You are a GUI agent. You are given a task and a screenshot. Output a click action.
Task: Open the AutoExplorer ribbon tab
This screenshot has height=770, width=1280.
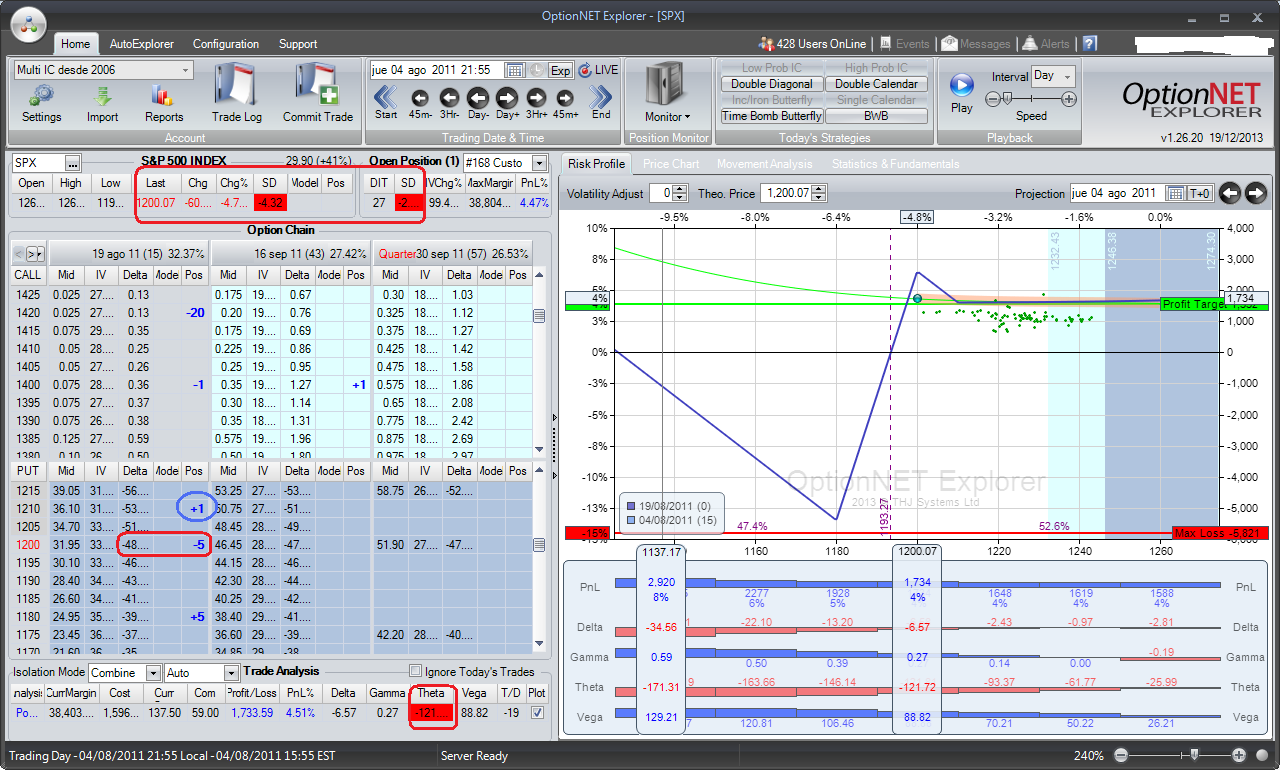141,44
